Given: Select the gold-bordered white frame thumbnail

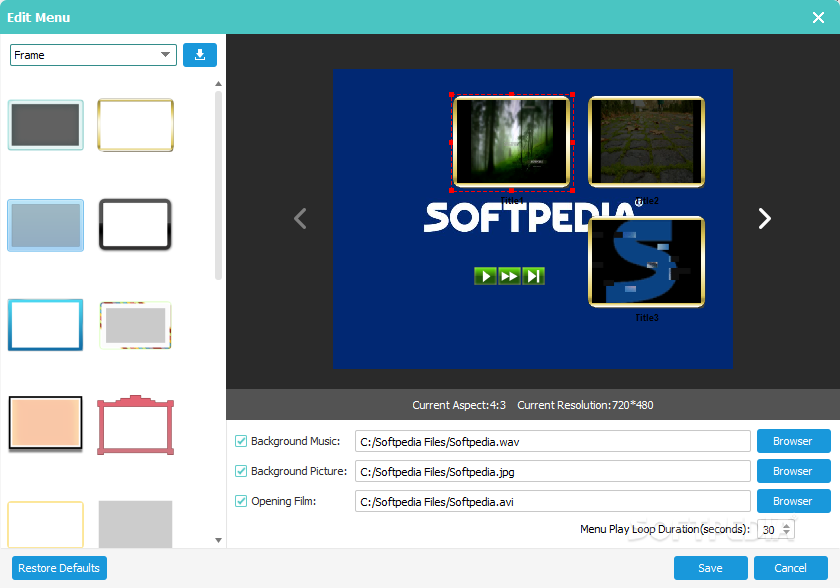Looking at the screenshot, I should [136, 125].
